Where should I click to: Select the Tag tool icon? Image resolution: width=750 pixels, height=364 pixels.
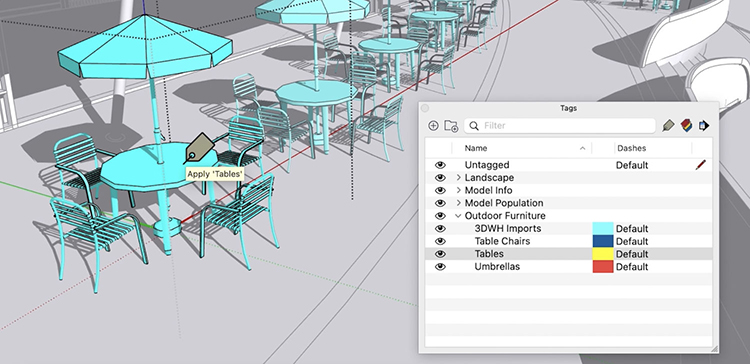(x=668, y=126)
